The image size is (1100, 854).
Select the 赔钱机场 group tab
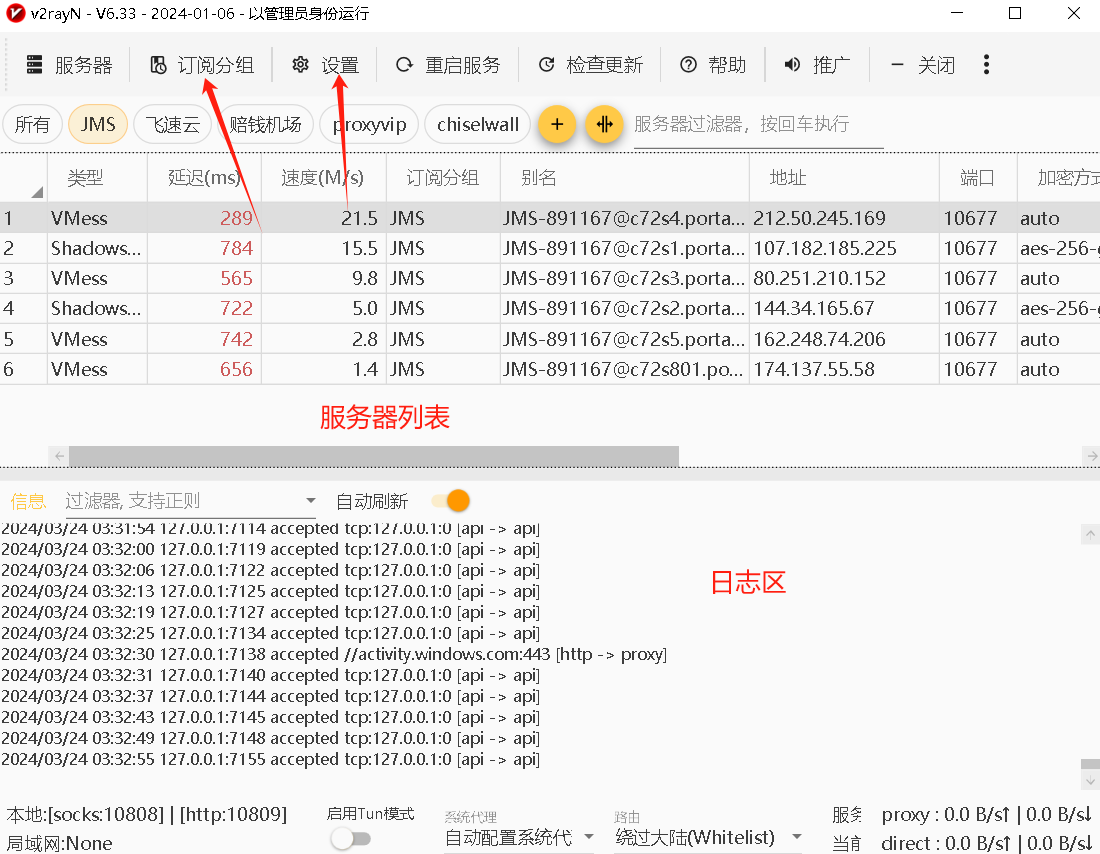click(x=265, y=125)
